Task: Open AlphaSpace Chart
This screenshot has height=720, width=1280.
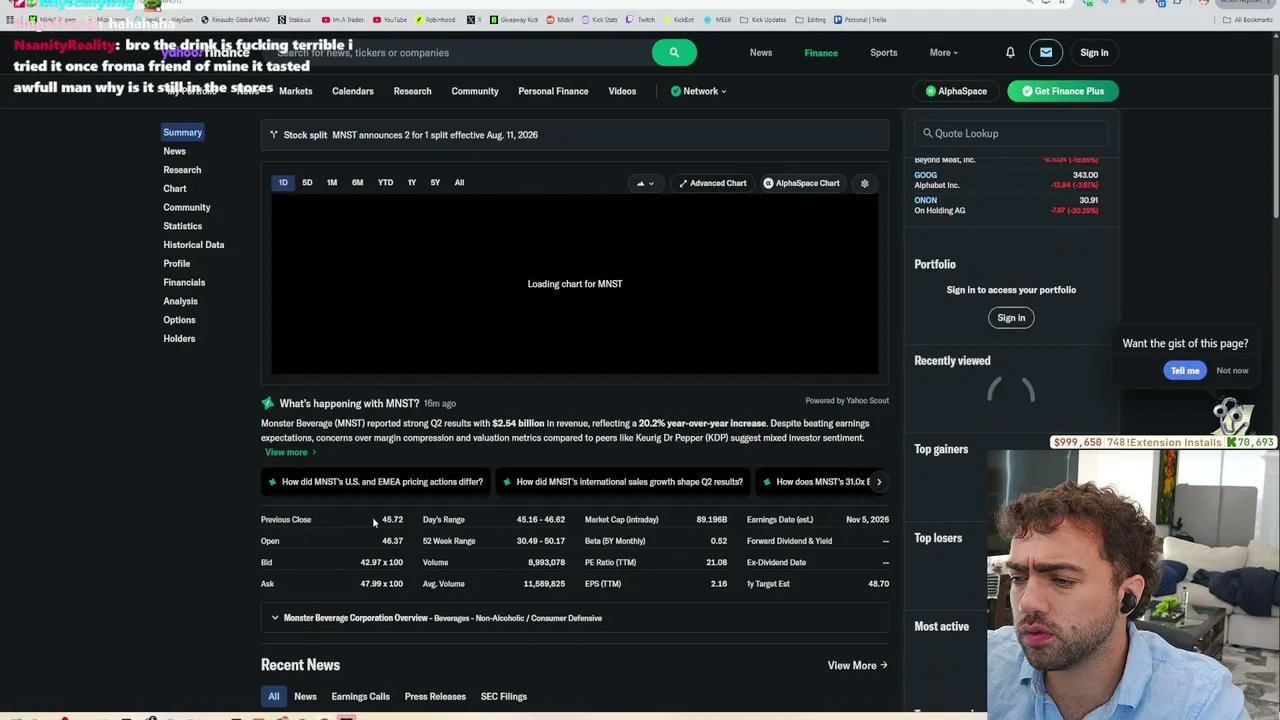Action: tap(802, 183)
